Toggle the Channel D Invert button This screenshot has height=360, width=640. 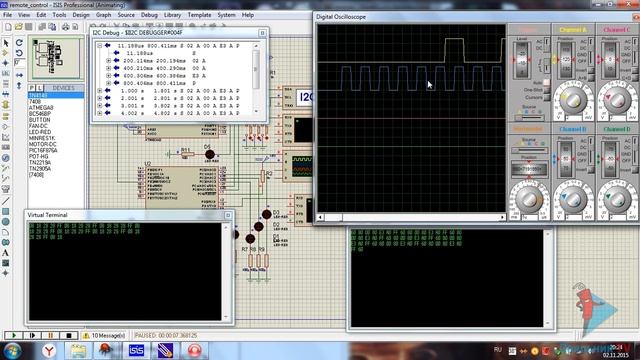[635, 169]
